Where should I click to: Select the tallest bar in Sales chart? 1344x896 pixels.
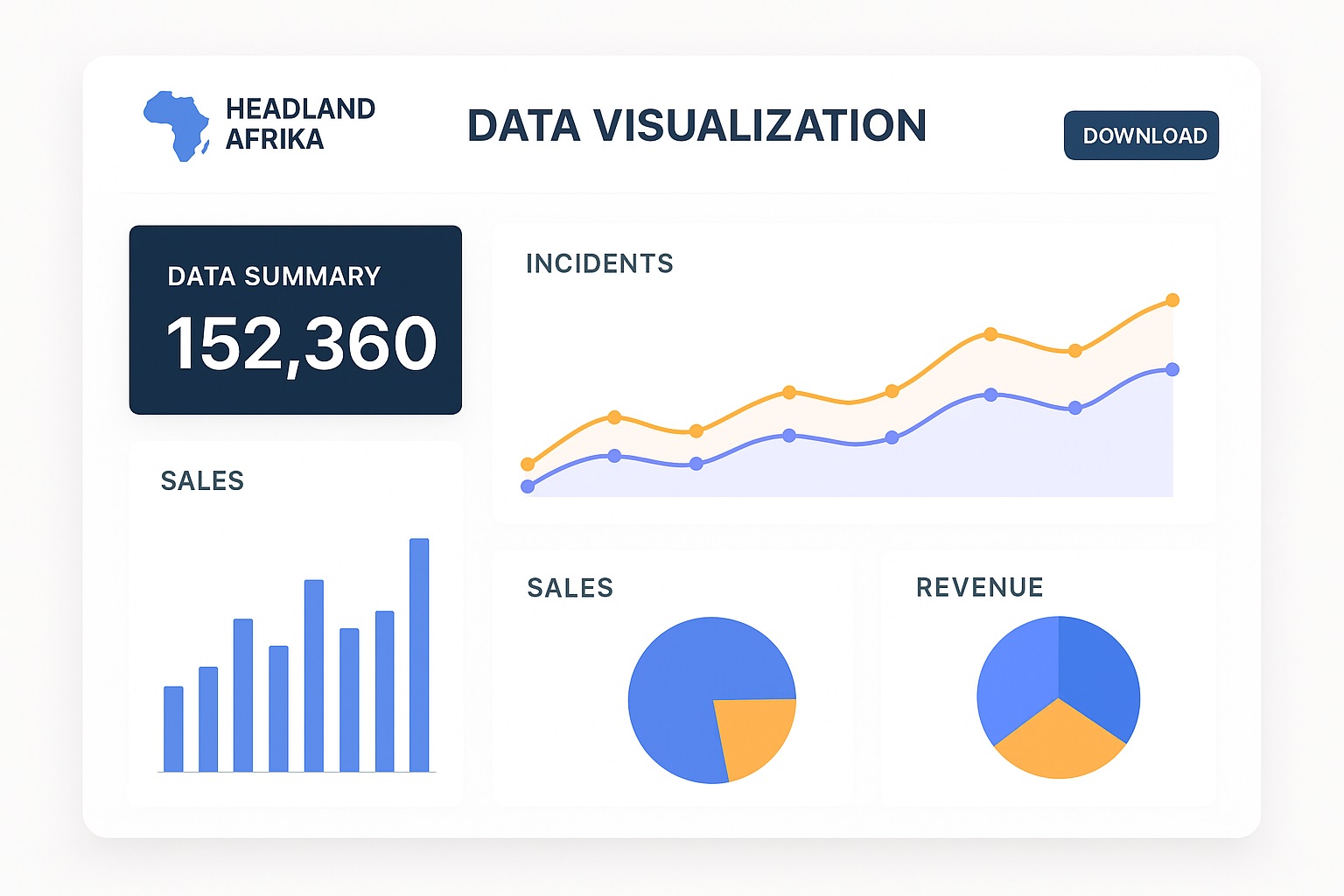418,656
